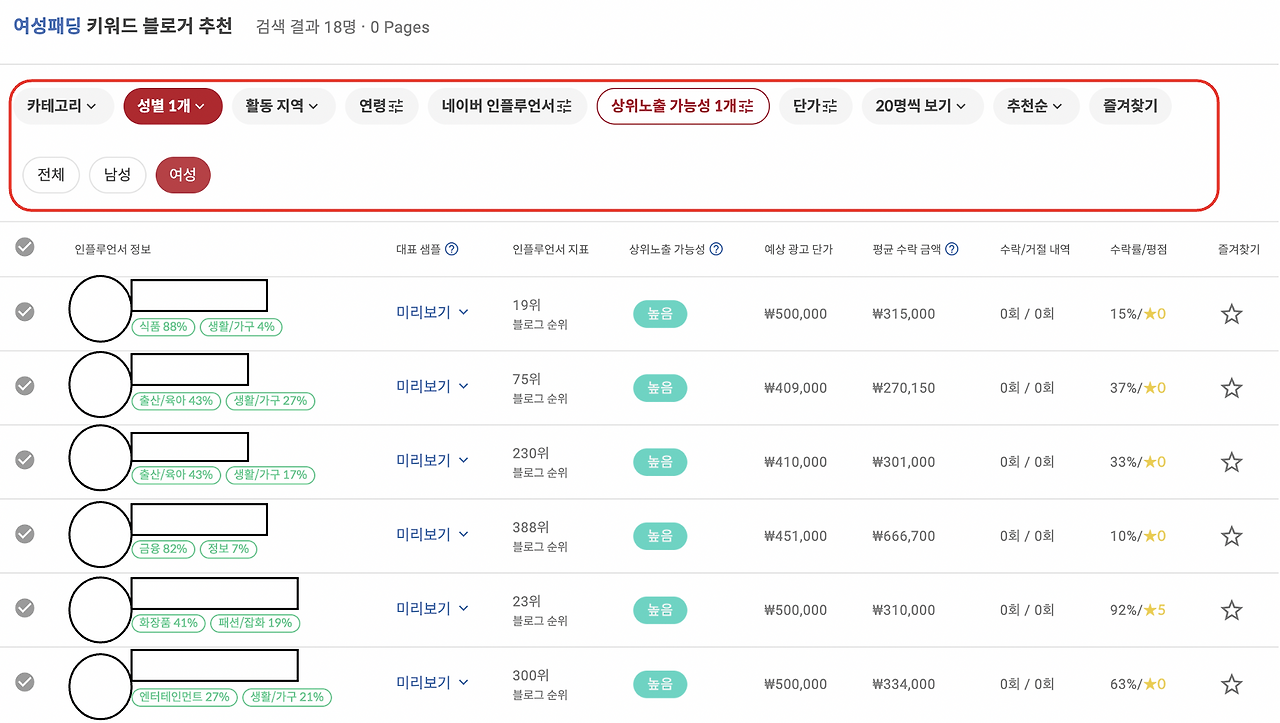This screenshot has width=1280, height=723.
Task: Open the 추천순 sorting dropdown
Action: coord(1036,106)
